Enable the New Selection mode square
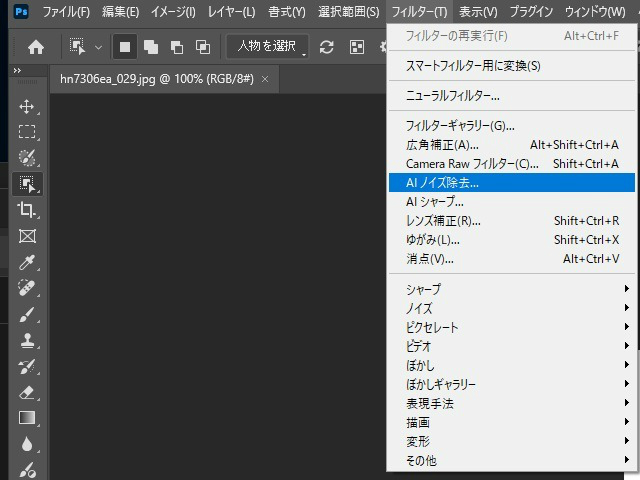640x480 pixels. point(126,47)
